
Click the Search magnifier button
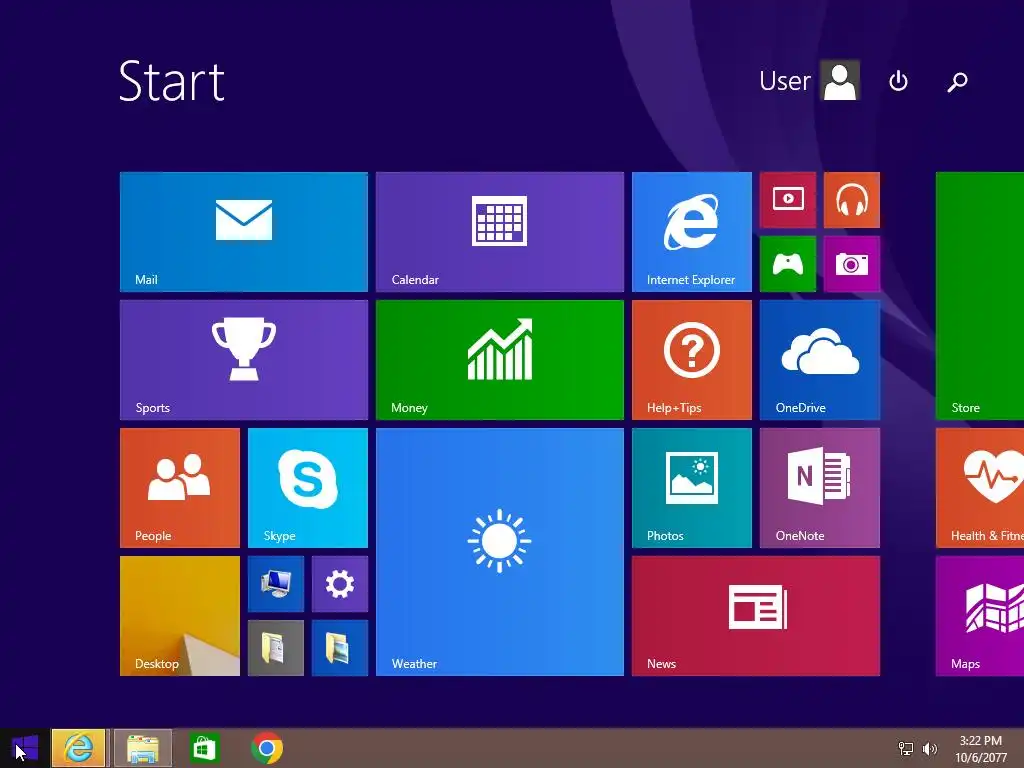(957, 82)
